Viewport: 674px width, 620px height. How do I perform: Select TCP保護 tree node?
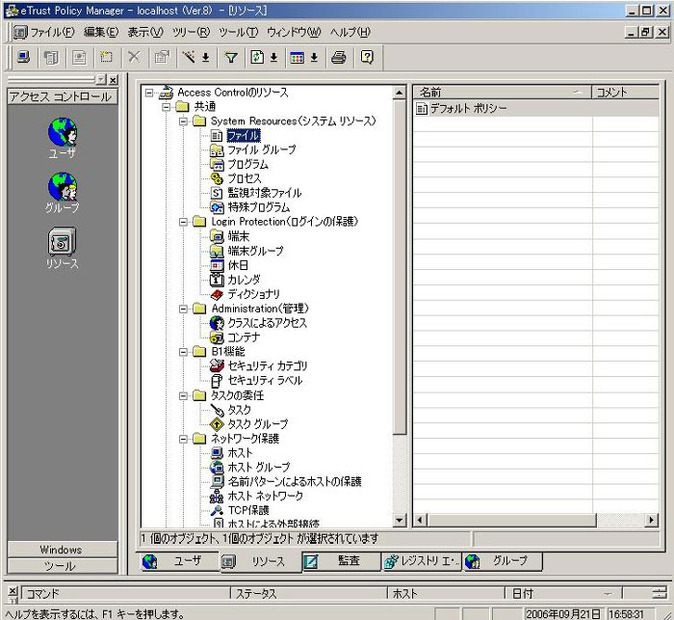pos(248,510)
